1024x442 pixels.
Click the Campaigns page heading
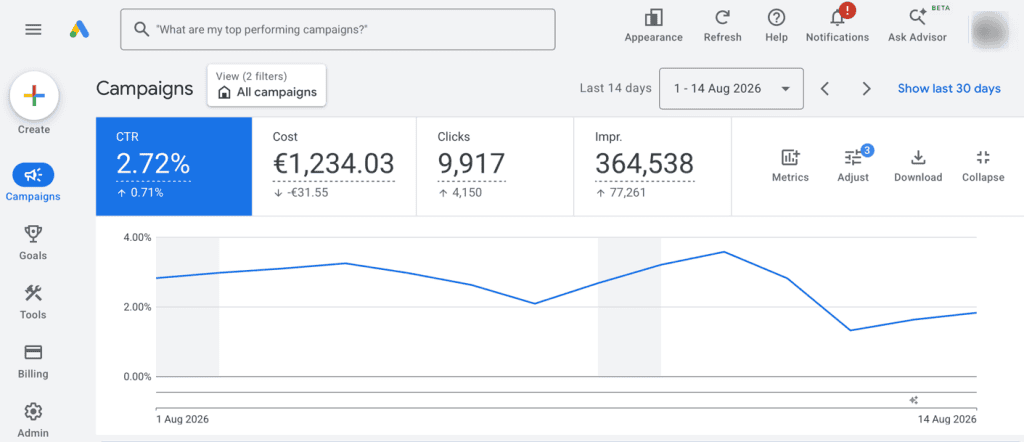(x=144, y=88)
